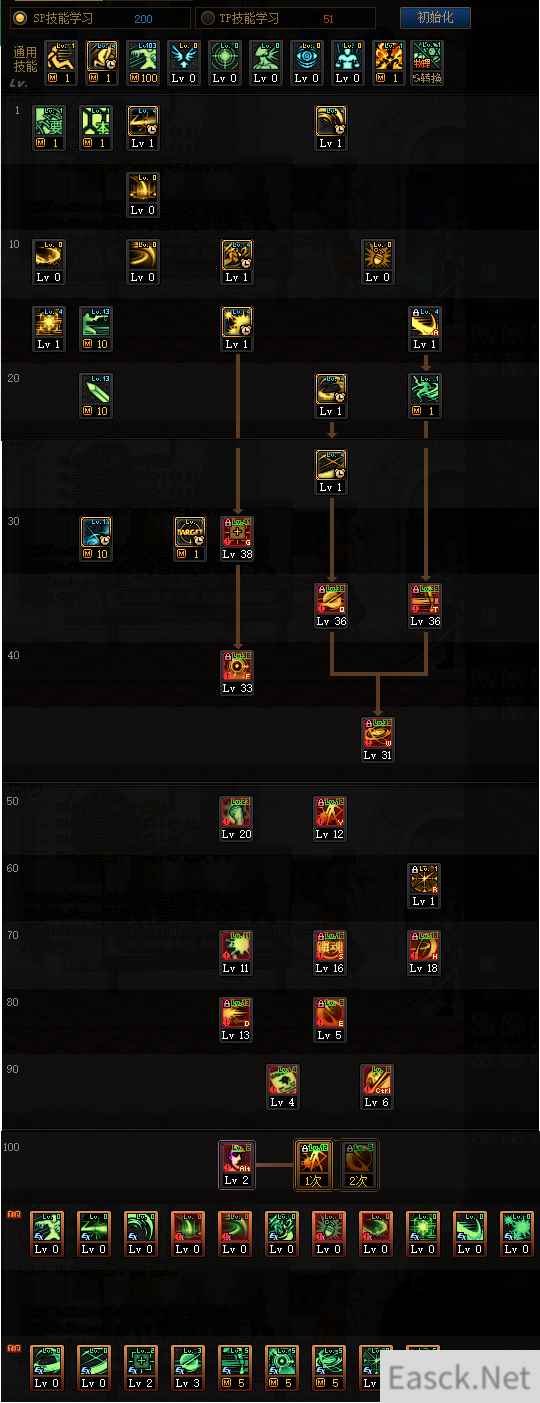Click the 初始化 reset button
This screenshot has width=540, height=1403.
tap(435, 18)
